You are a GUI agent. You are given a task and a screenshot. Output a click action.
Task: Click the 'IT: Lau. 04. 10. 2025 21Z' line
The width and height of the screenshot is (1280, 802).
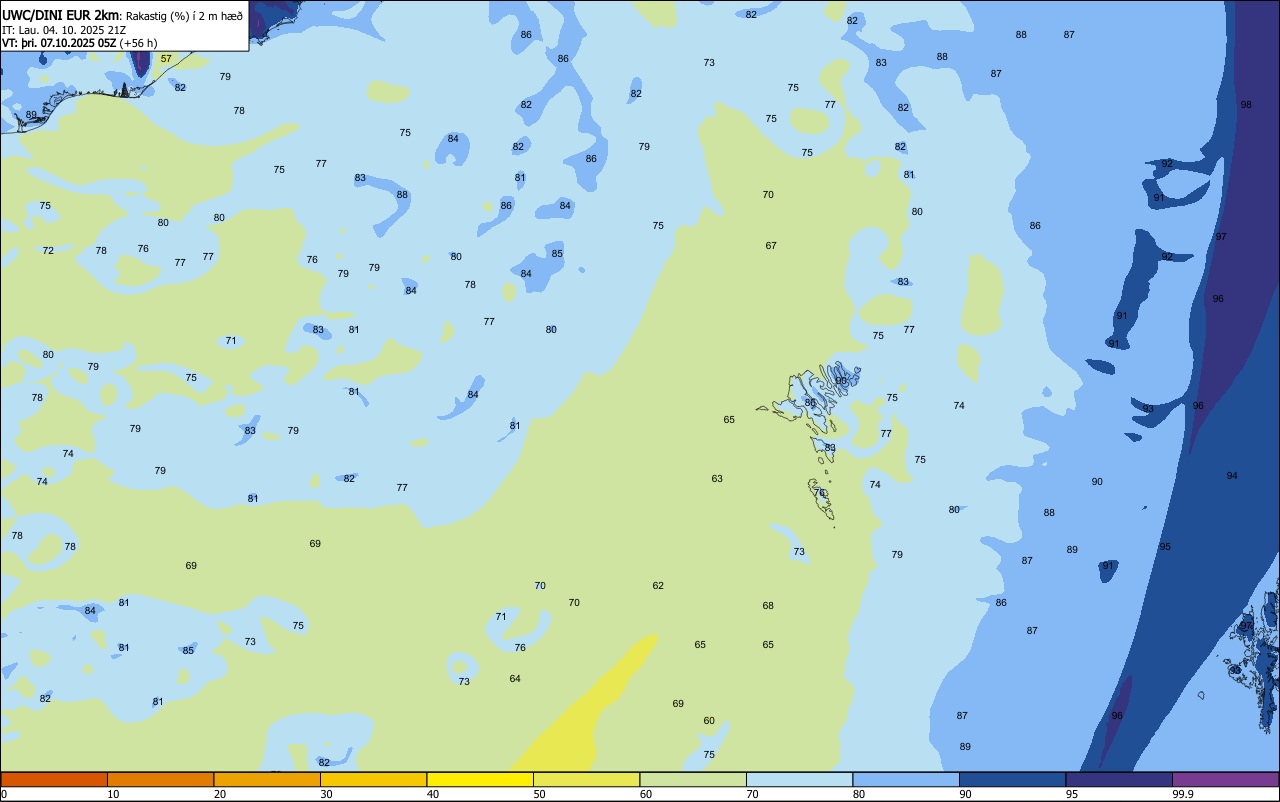(62, 30)
